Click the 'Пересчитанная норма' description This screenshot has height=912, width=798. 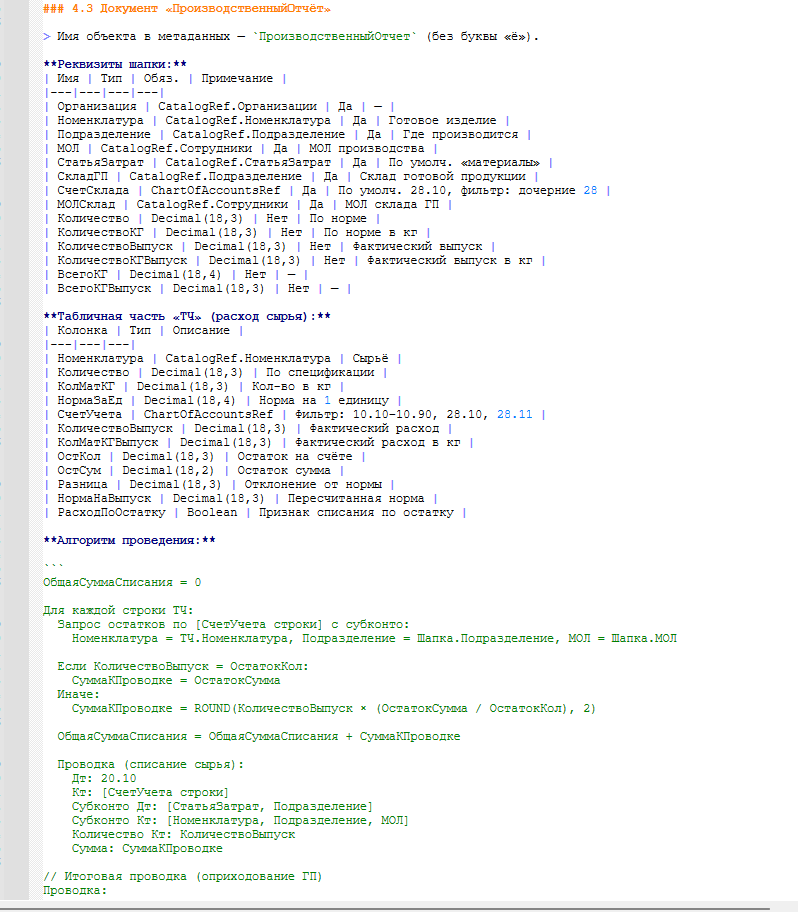(x=355, y=498)
